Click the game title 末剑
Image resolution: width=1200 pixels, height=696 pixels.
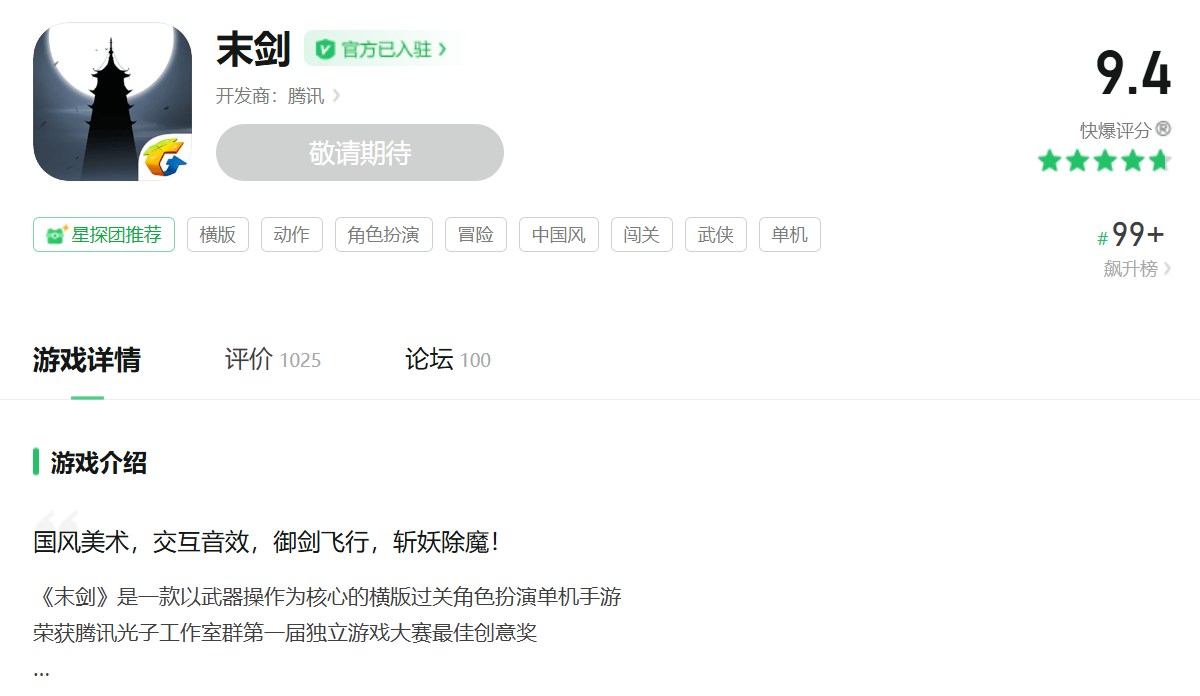(x=253, y=49)
